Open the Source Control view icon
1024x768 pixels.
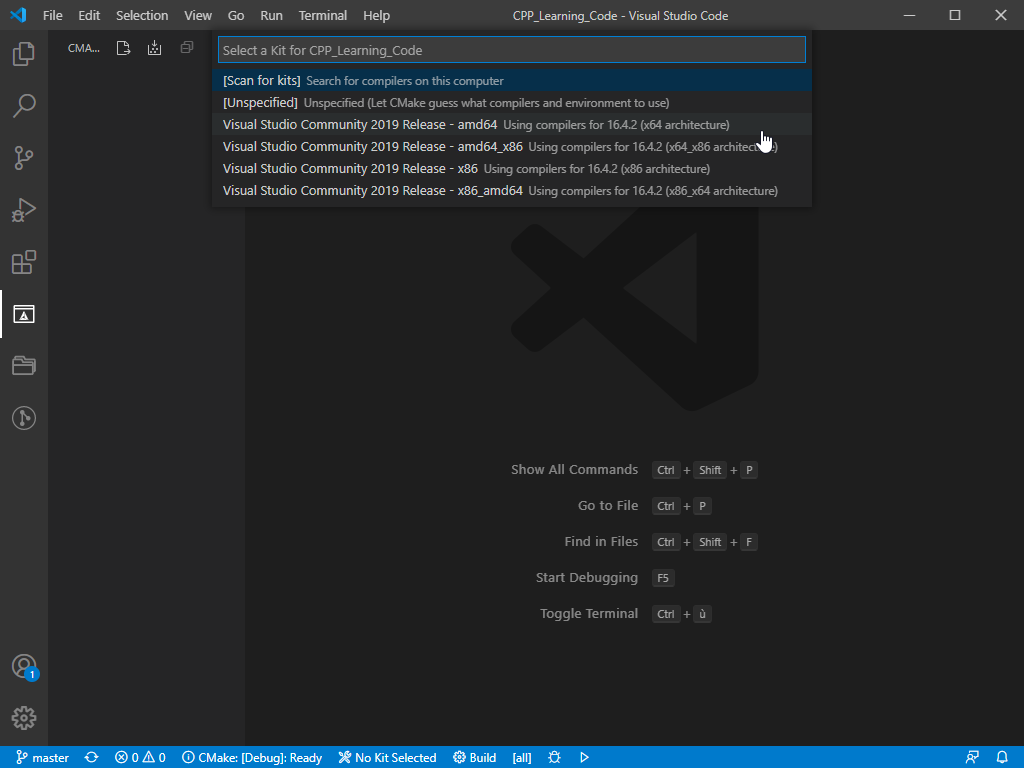pyautogui.click(x=24, y=157)
